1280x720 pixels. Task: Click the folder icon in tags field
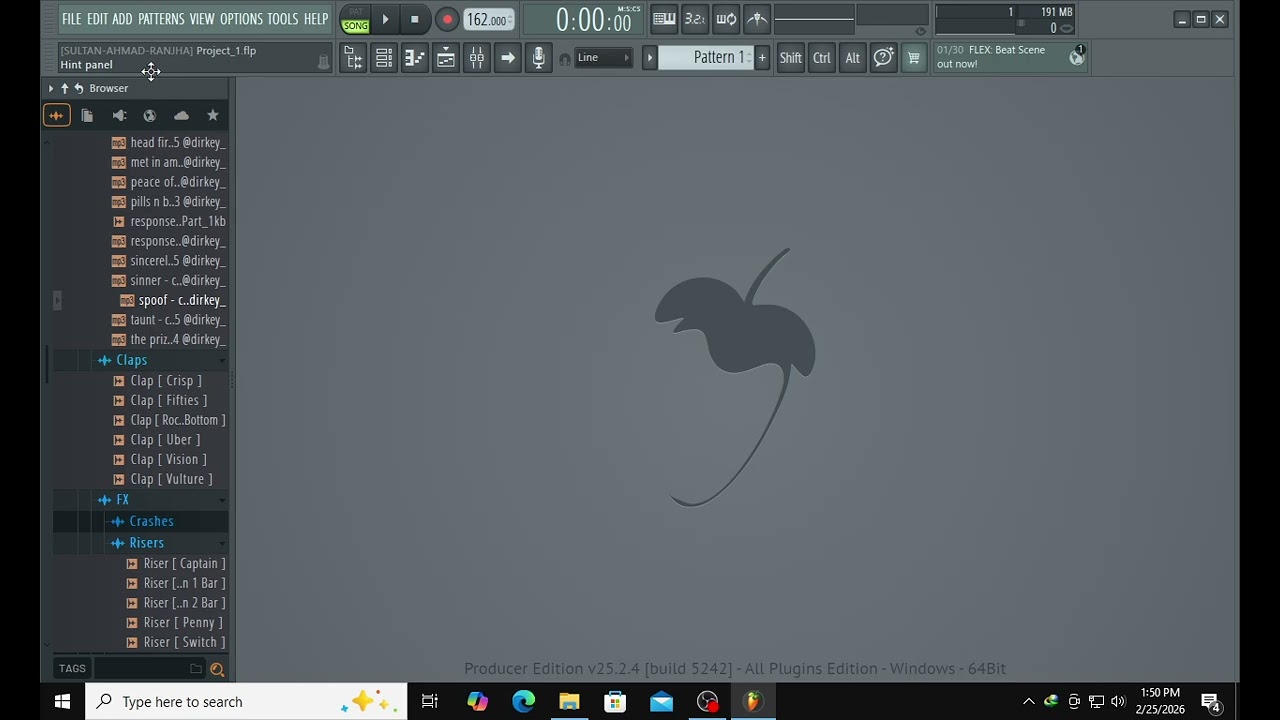point(196,669)
